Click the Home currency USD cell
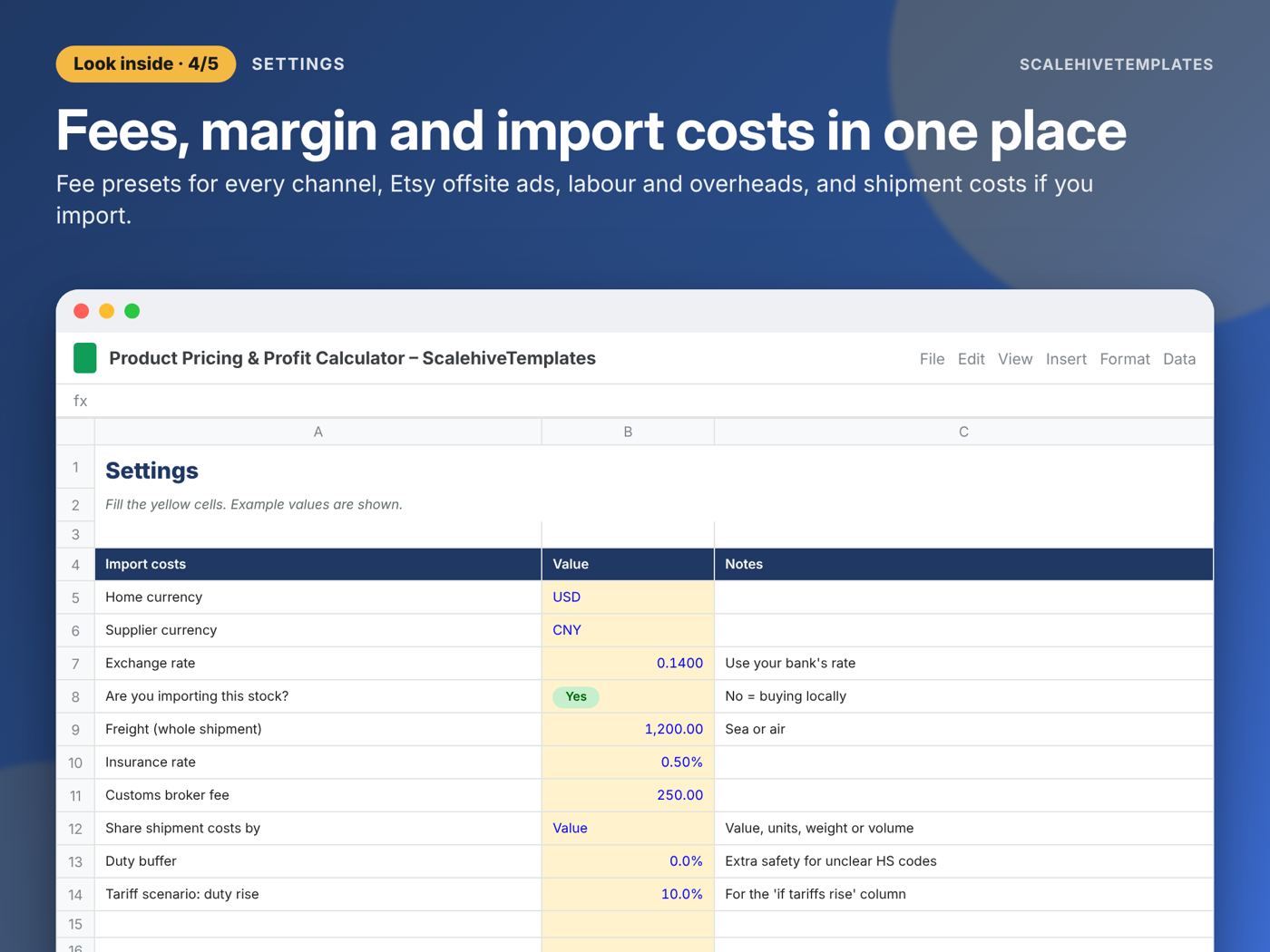Image resolution: width=1270 pixels, height=952 pixels. pyautogui.click(x=628, y=597)
